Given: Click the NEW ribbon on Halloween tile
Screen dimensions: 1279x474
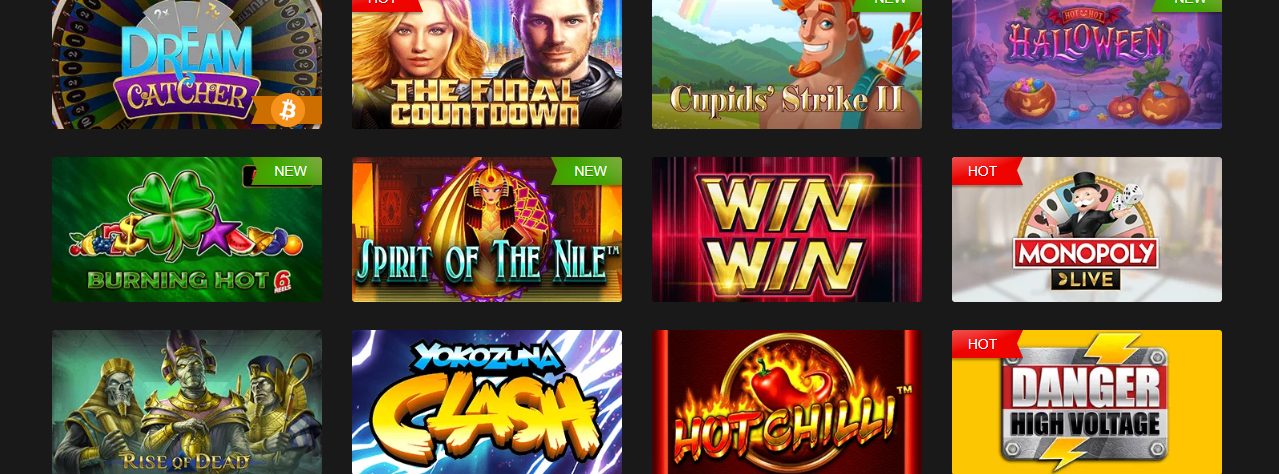Looking at the screenshot, I should tap(1187, 5).
